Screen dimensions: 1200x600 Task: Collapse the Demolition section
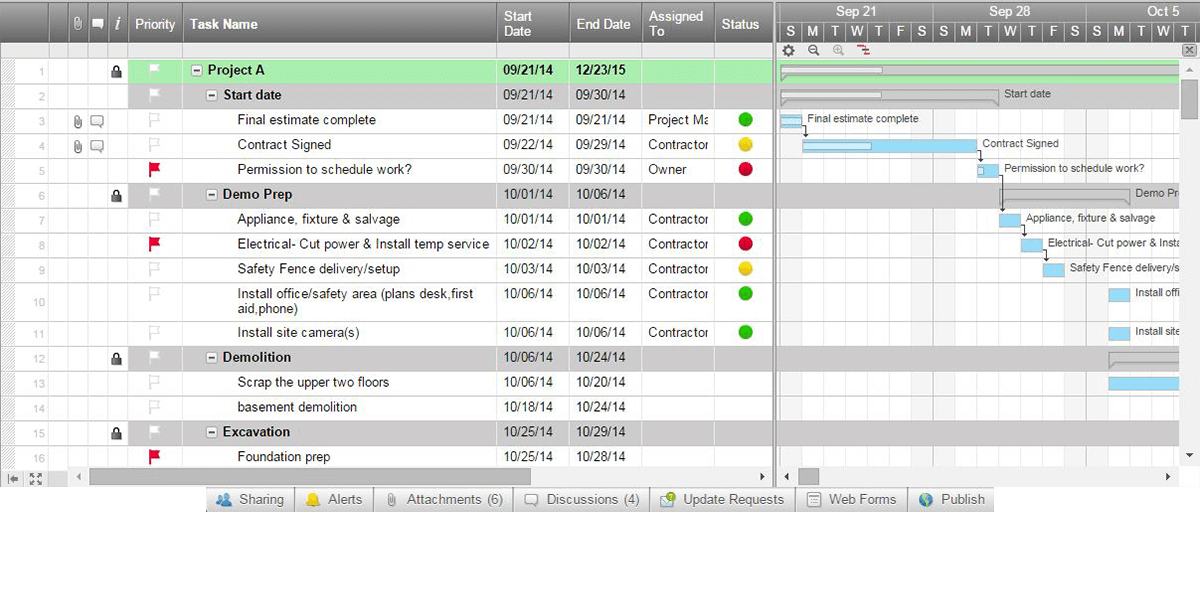pos(212,358)
